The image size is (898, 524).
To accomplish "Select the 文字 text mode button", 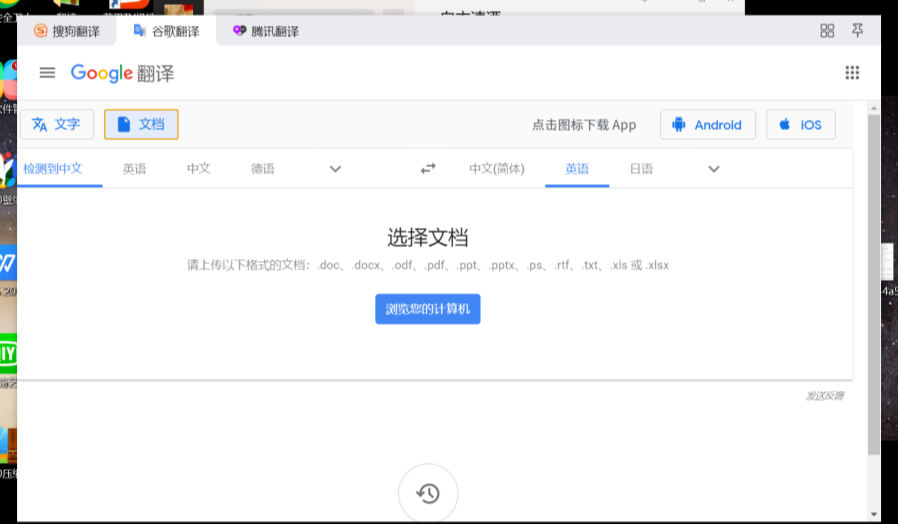I will pyautogui.click(x=57, y=124).
